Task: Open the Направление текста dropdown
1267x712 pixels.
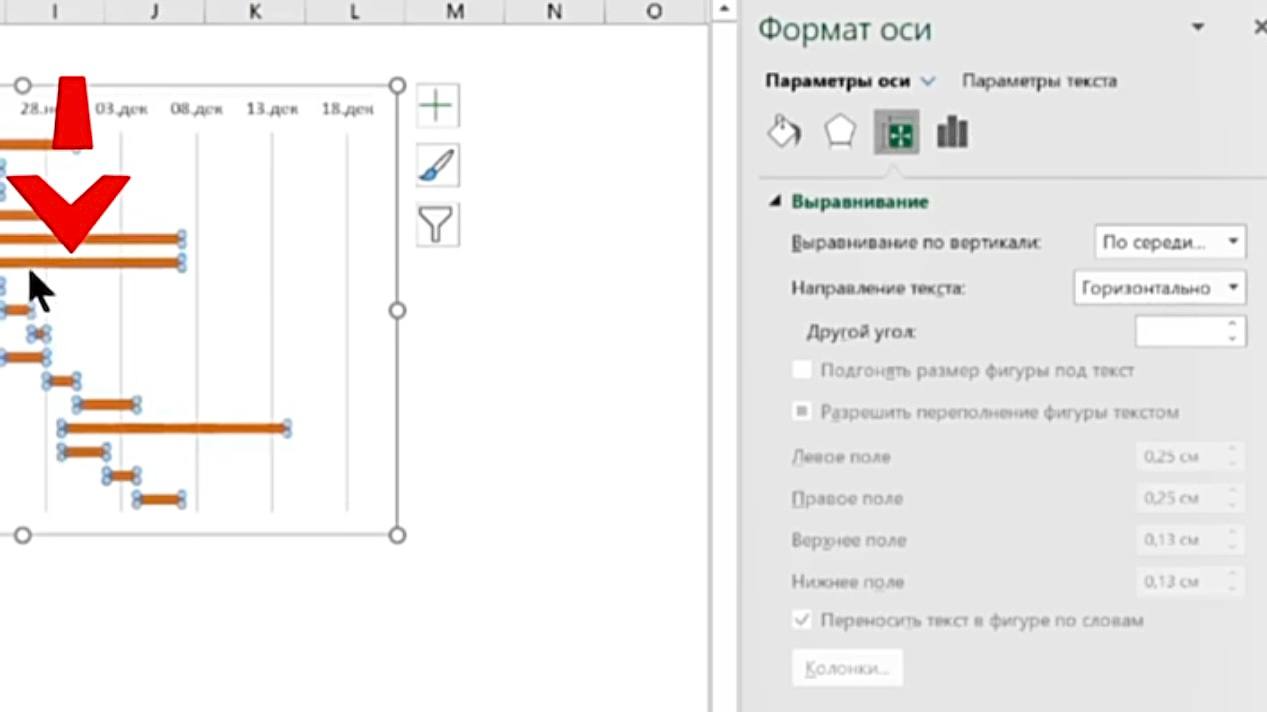Action: [x=1159, y=288]
